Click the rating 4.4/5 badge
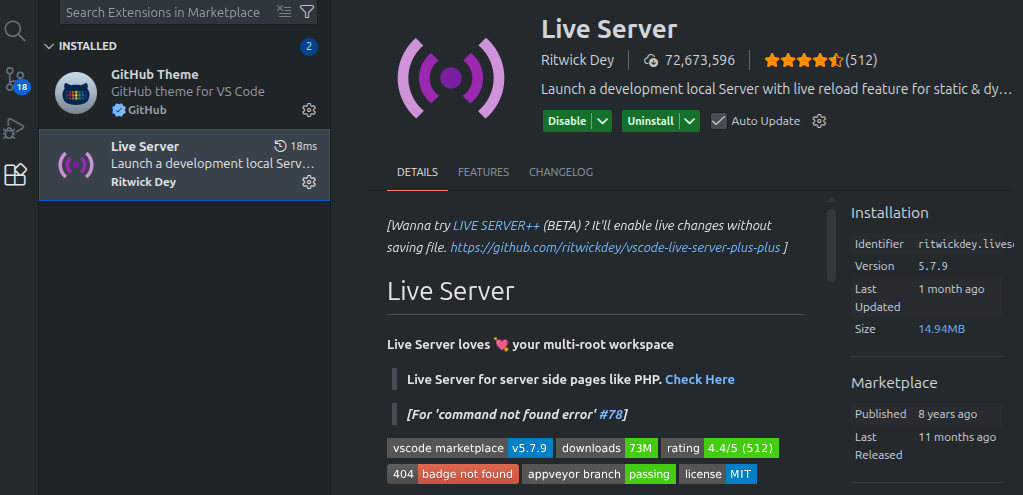Screen dimensions: 1023x495 coord(720,448)
